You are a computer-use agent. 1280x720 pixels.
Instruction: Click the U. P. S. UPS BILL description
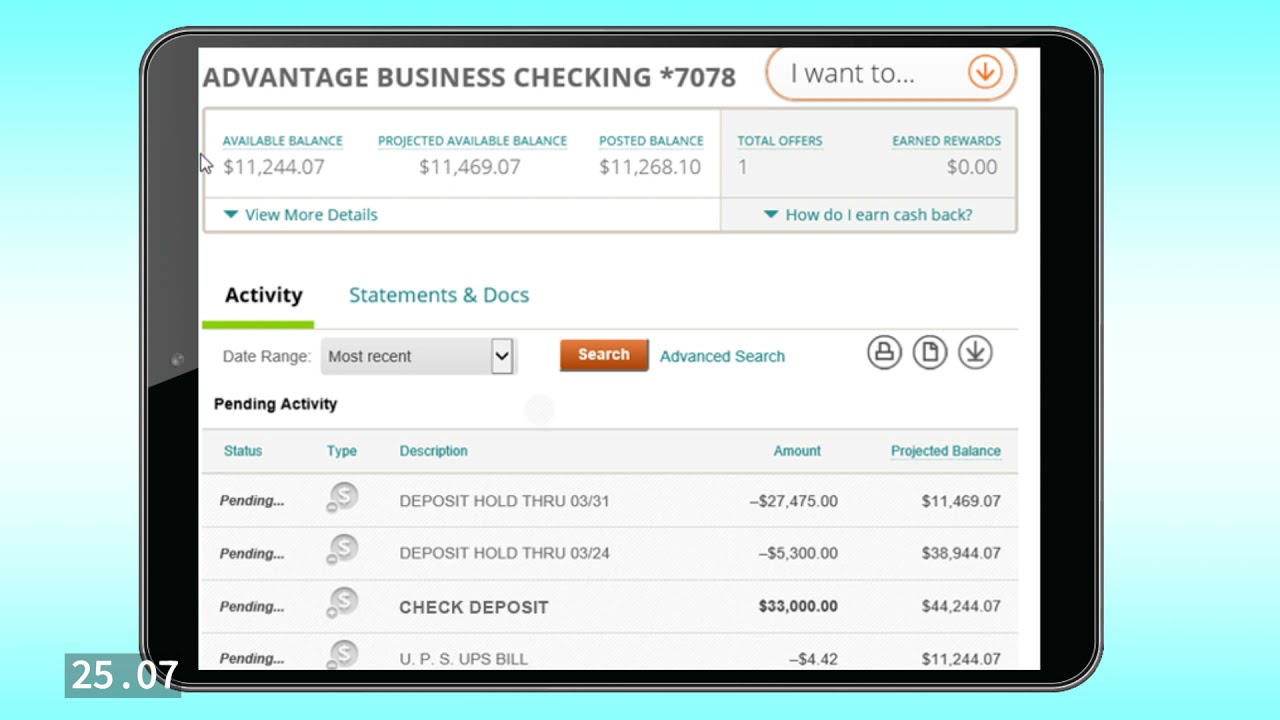pyautogui.click(x=464, y=659)
